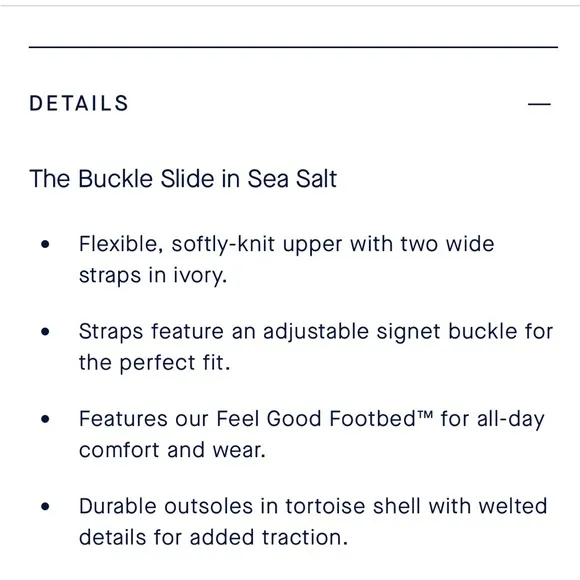The height and width of the screenshot is (580, 580).
Task: Collapse the DETAILS section with minus icon
Action: click(539, 104)
